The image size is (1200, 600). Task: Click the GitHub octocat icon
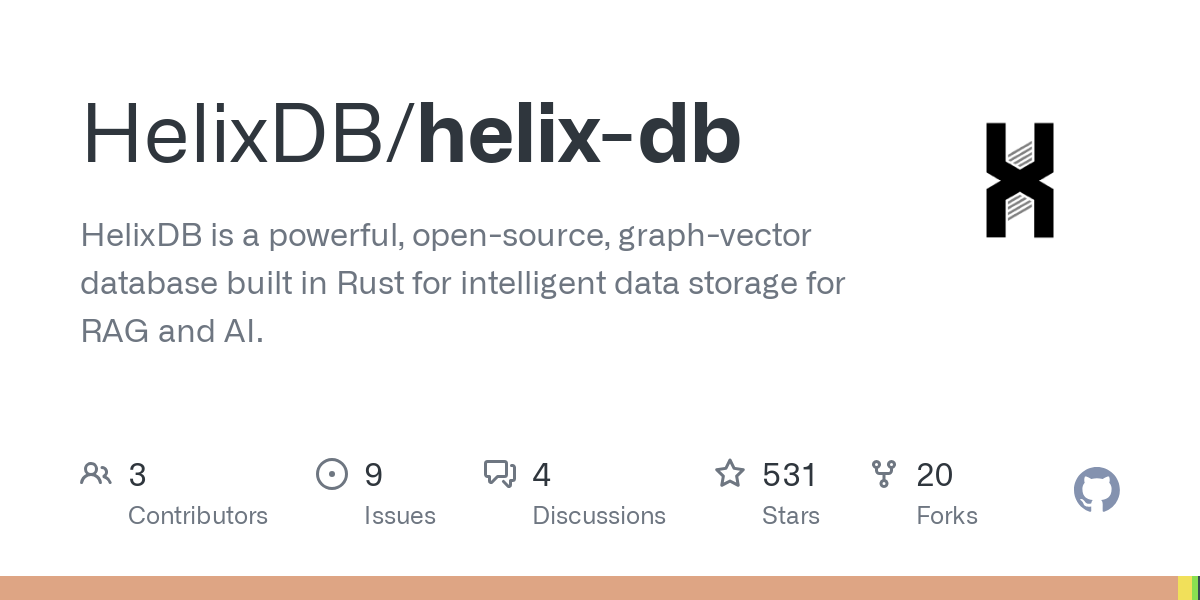[1097, 490]
